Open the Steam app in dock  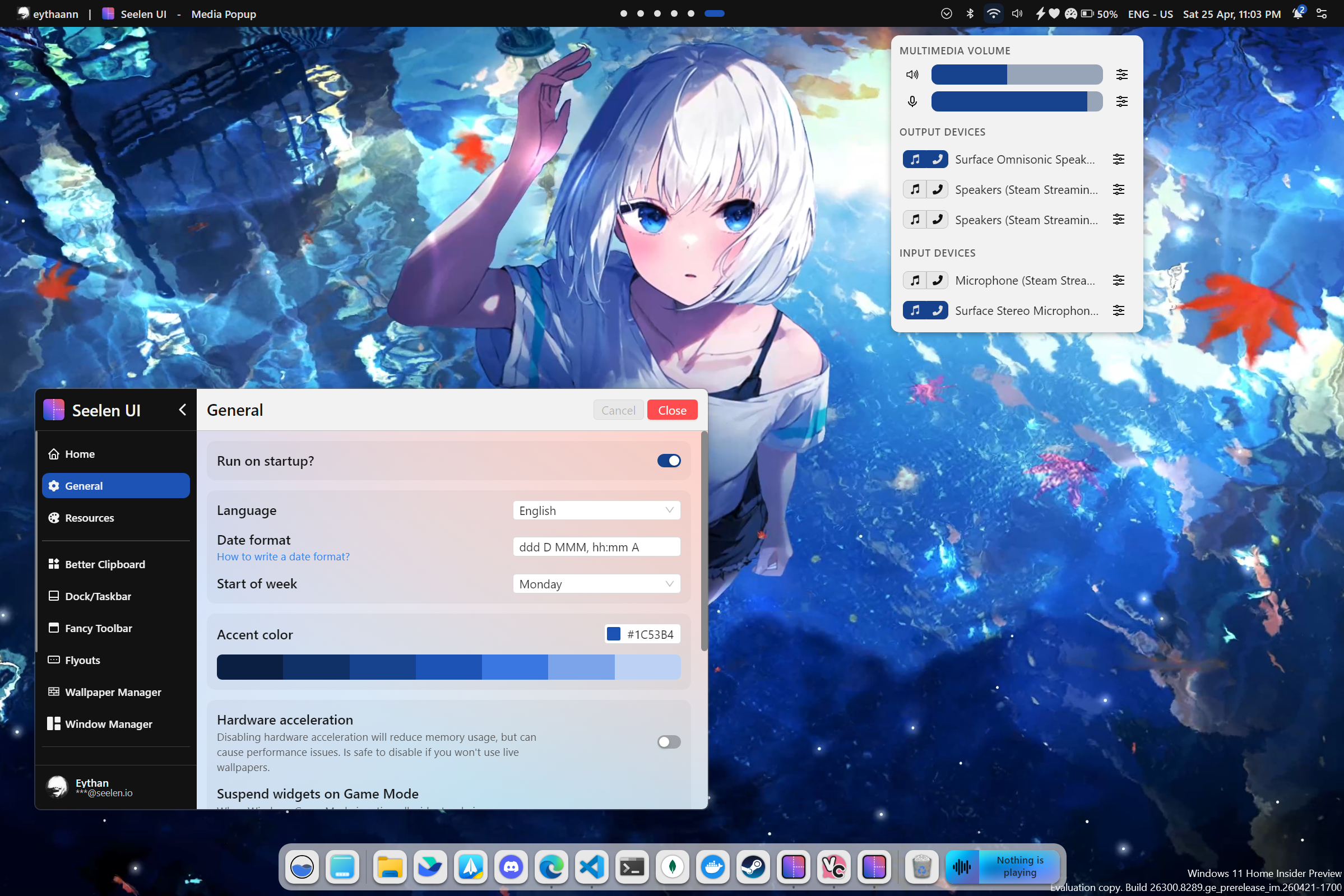point(753,867)
